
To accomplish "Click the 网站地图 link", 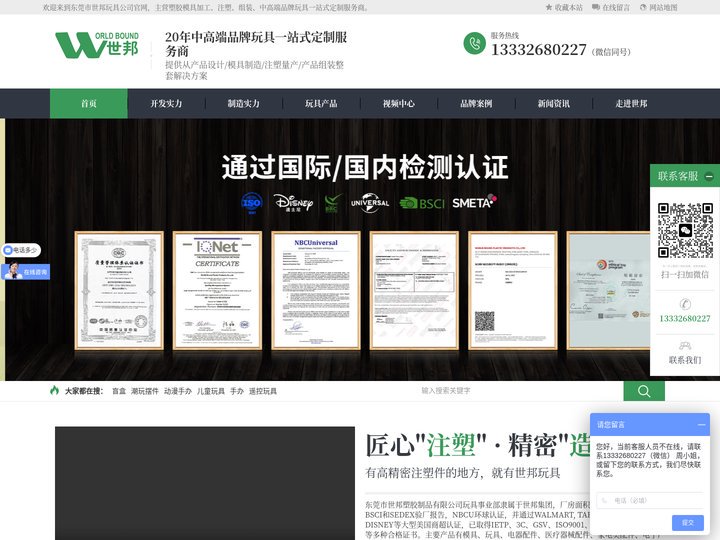I will (663, 7).
